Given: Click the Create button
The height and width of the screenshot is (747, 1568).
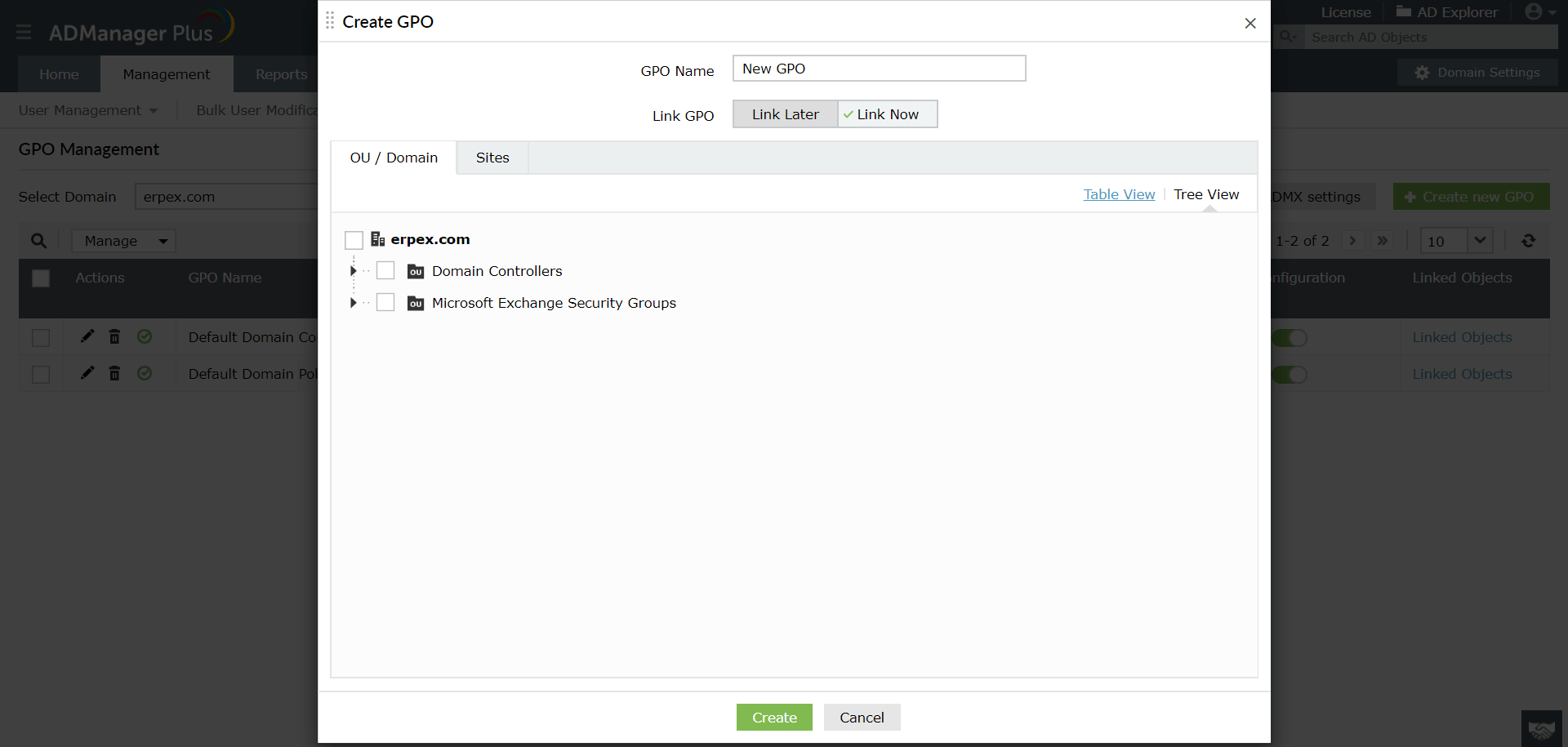Looking at the screenshot, I should [774, 717].
